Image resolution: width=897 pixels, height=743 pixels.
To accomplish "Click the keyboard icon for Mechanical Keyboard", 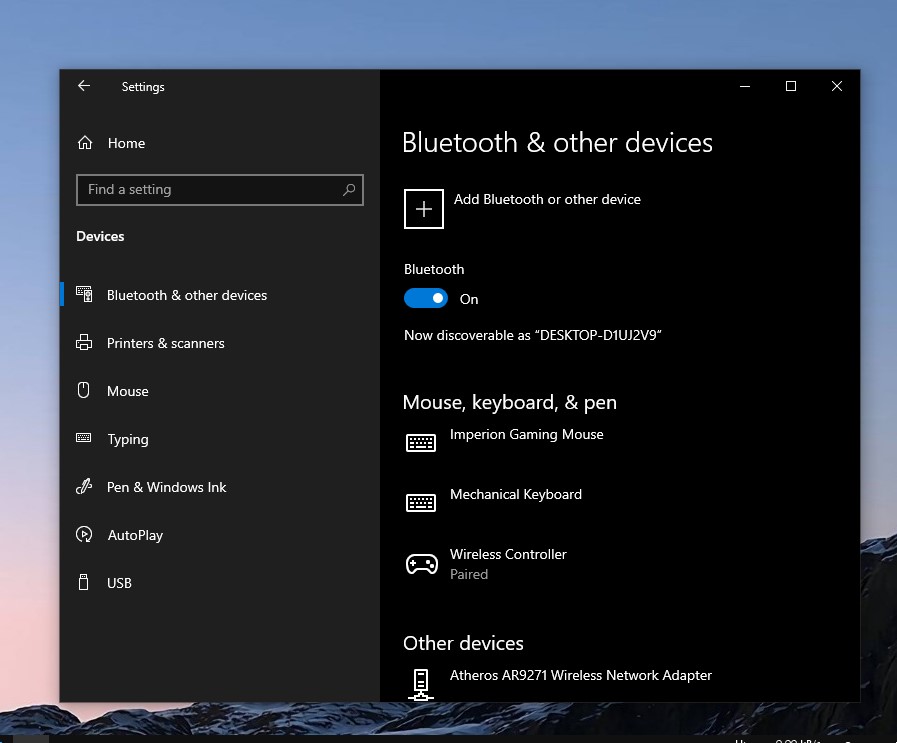I will [x=420, y=502].
